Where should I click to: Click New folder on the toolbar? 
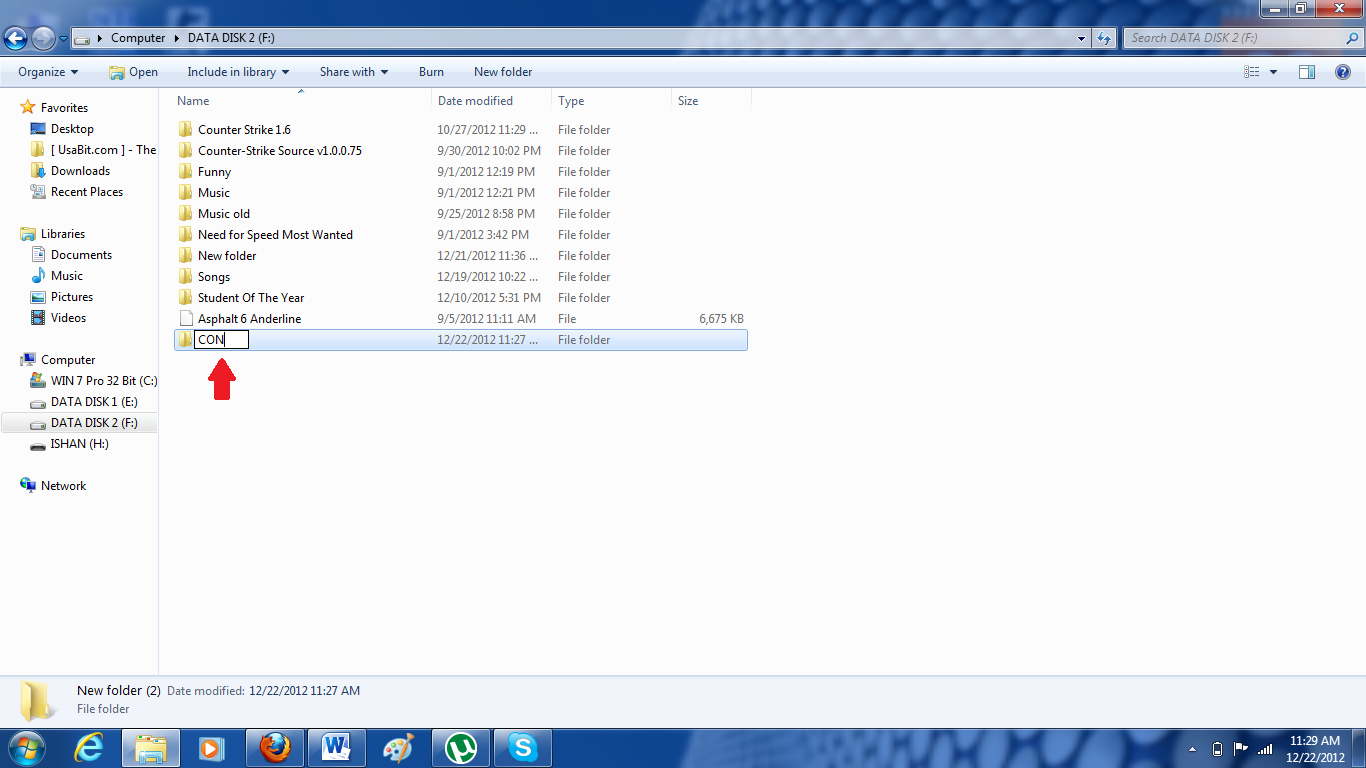point(502,71)
